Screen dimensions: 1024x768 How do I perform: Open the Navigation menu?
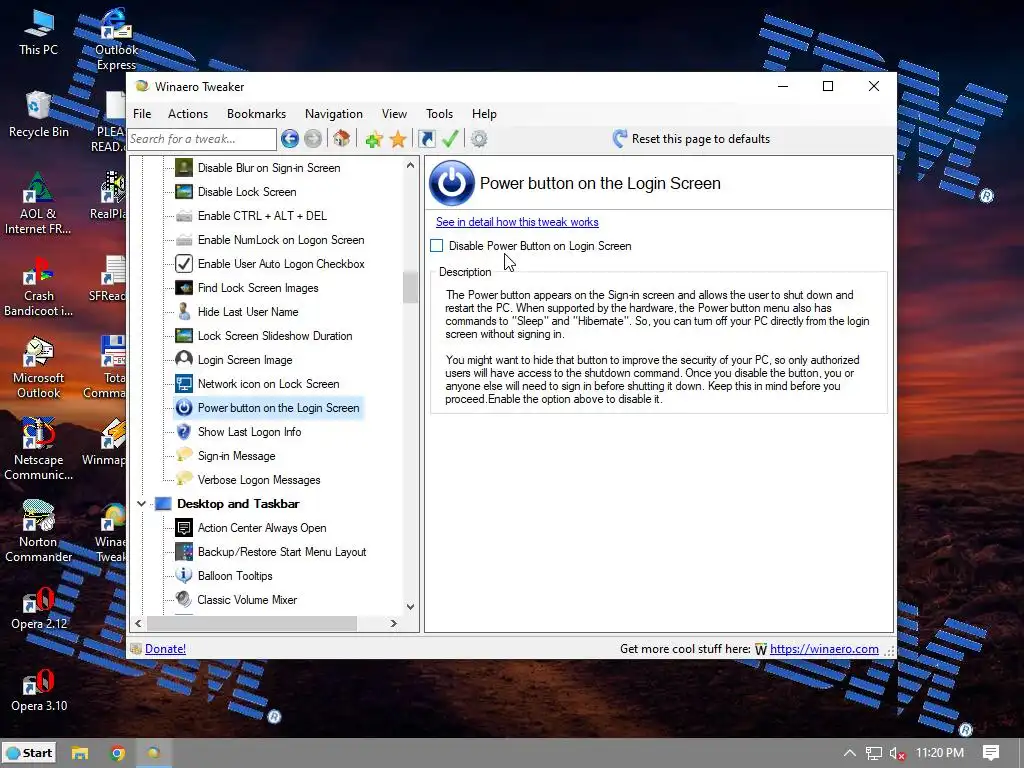pyautogui.click(x=334, y=114)
